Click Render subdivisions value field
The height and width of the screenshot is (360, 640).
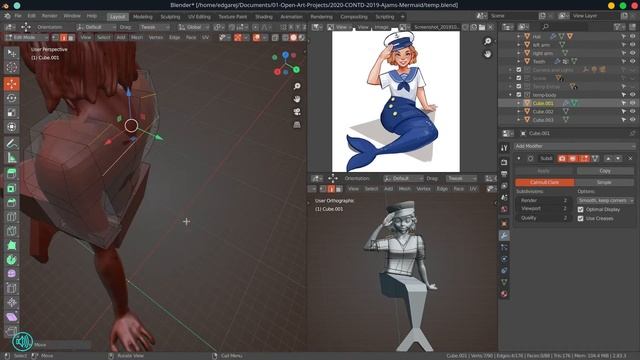(x=544, y=200)
